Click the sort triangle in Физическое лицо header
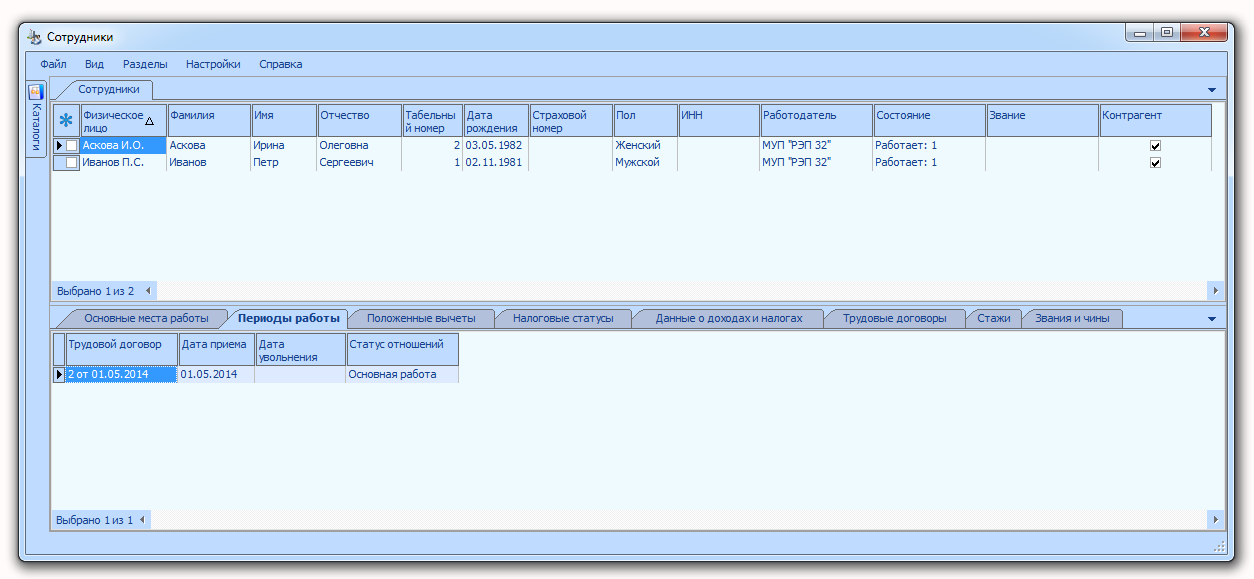The image size is (1254, 579). [x=150, y=121]
